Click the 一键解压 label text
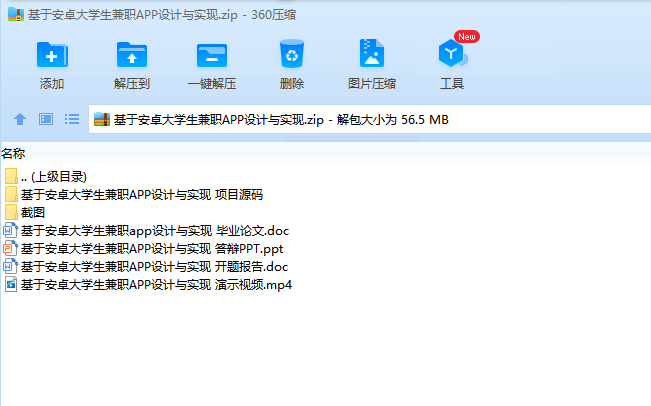Viewport: 651px width, 406px height. click(212, 84)
